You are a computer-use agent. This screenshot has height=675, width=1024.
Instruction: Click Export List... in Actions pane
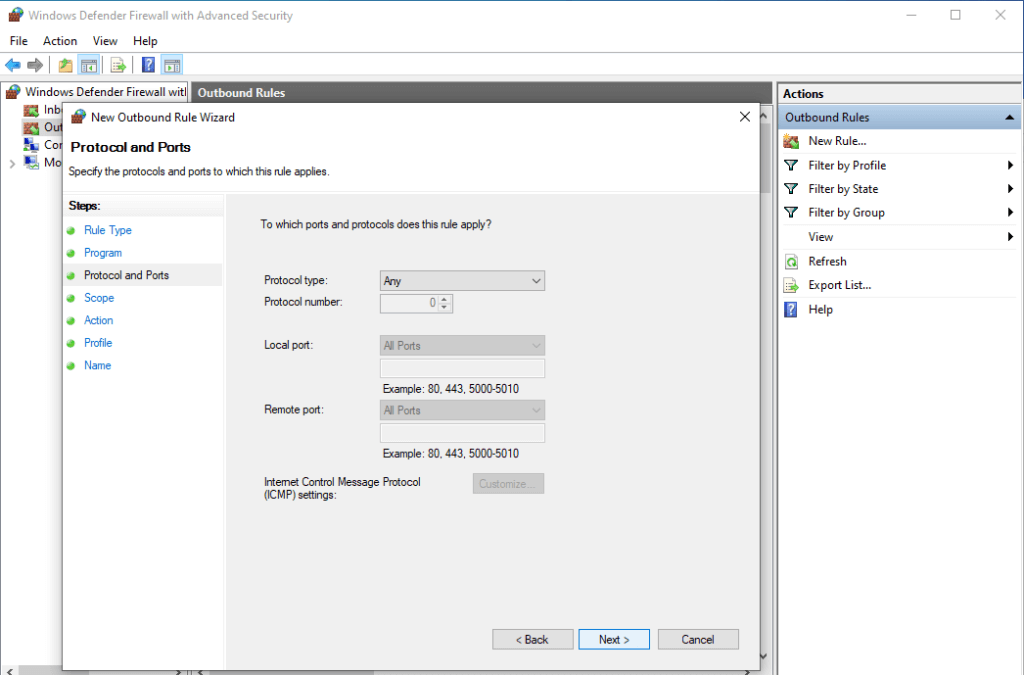point(839,285)
